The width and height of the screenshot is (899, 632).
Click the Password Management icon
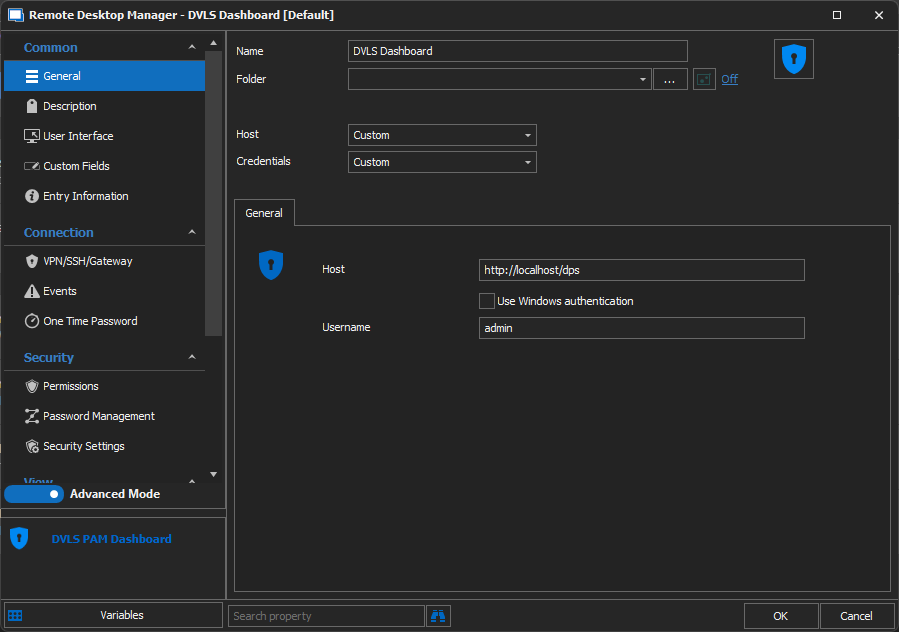32,416
